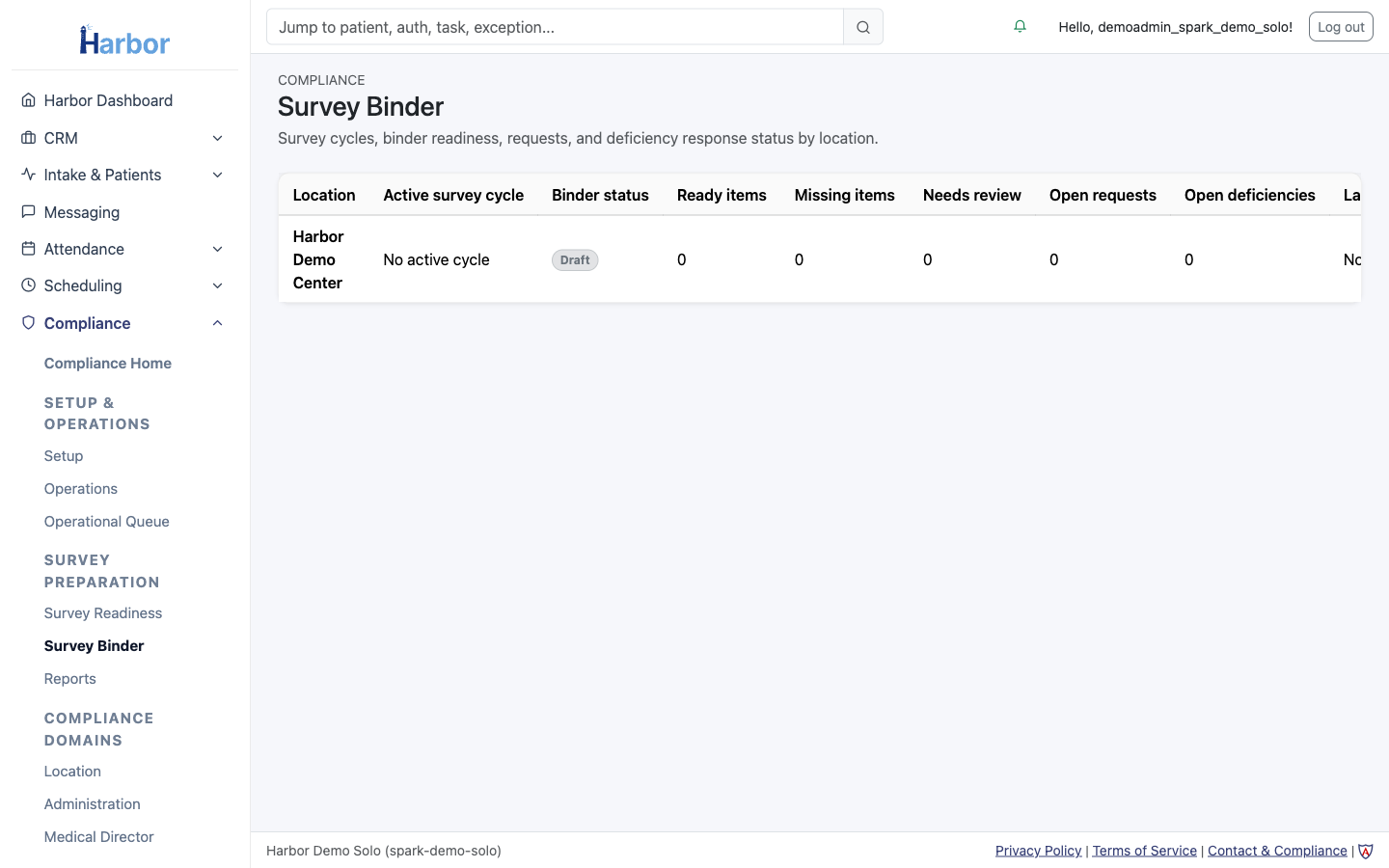Expand the Attendance chevron
Image resolution: width=1389 pixels, height=868 pixels.
click(218, 249)
